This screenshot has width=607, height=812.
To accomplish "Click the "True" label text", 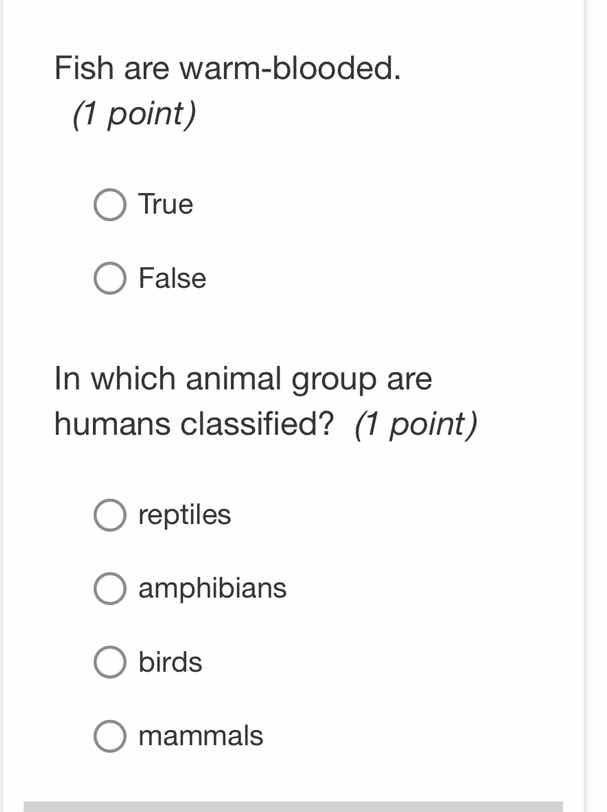I will point(165,204).
